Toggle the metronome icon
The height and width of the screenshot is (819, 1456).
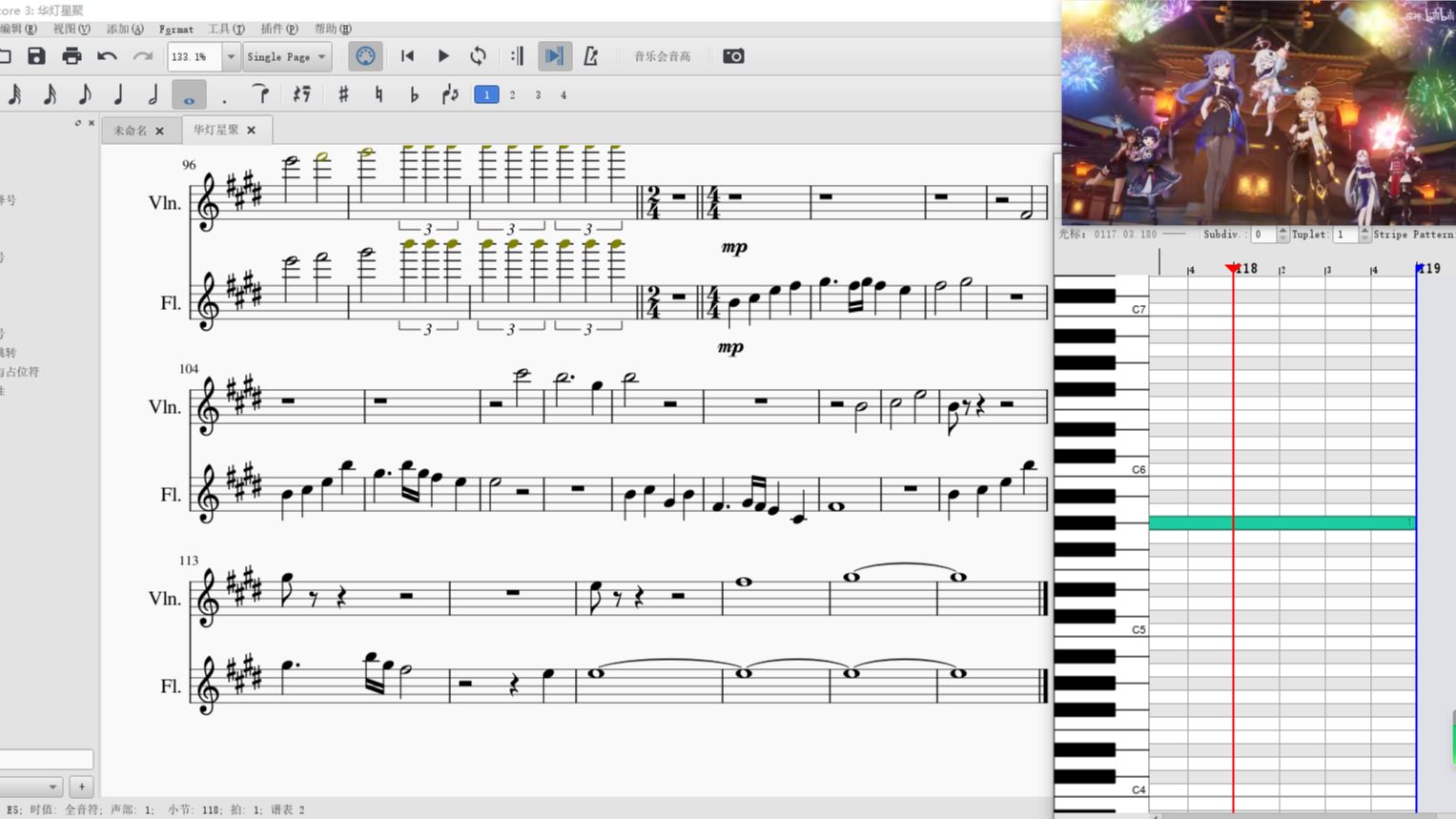(590, 56)
